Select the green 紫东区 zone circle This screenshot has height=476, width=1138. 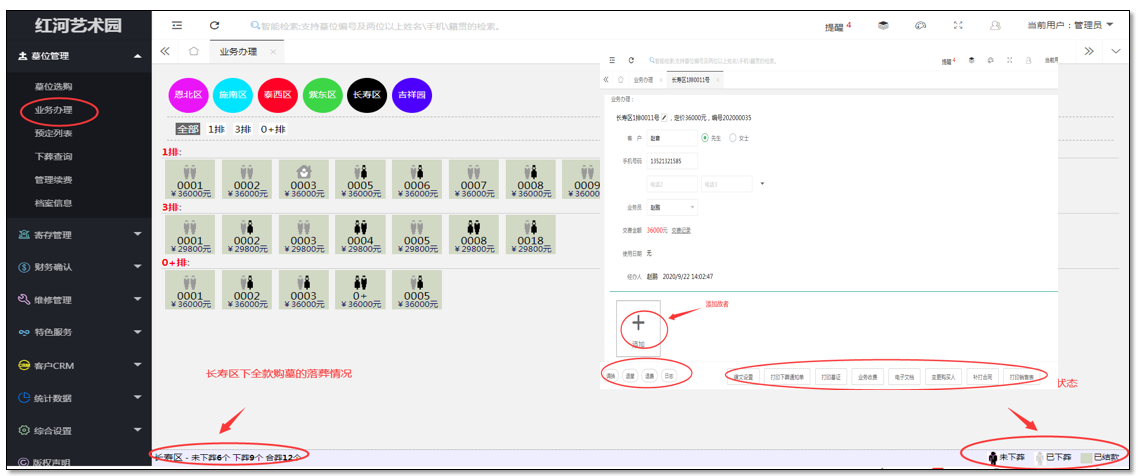pyautogui.click(x=323, y=95)
